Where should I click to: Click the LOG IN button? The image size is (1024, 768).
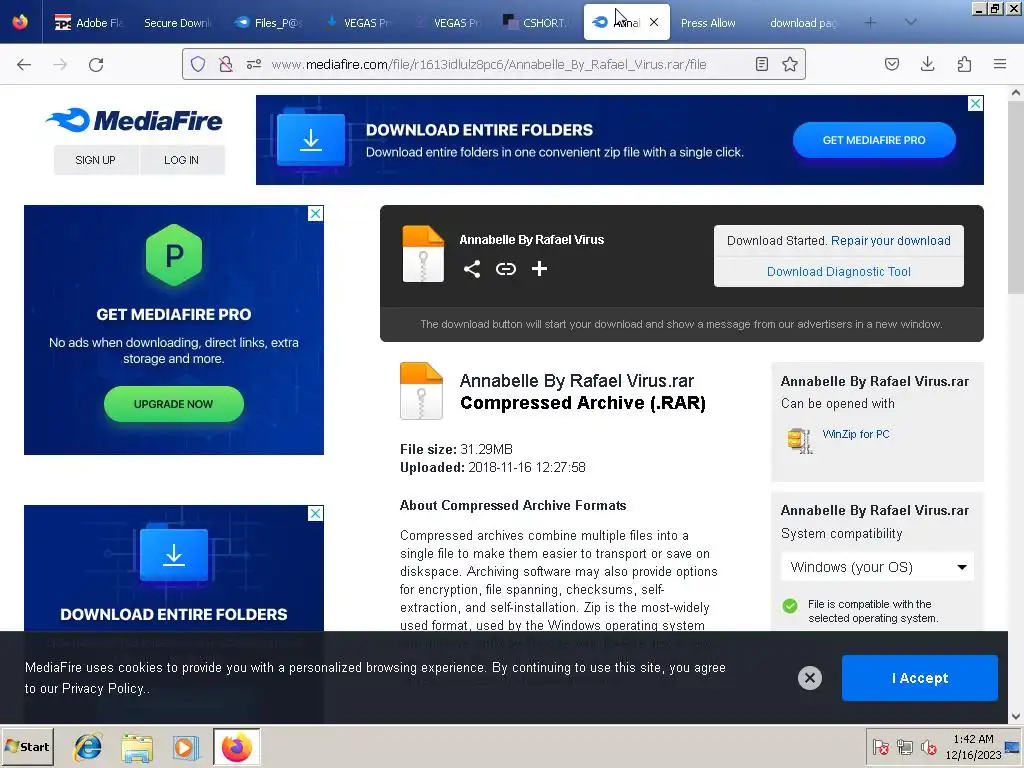[182, 160]
